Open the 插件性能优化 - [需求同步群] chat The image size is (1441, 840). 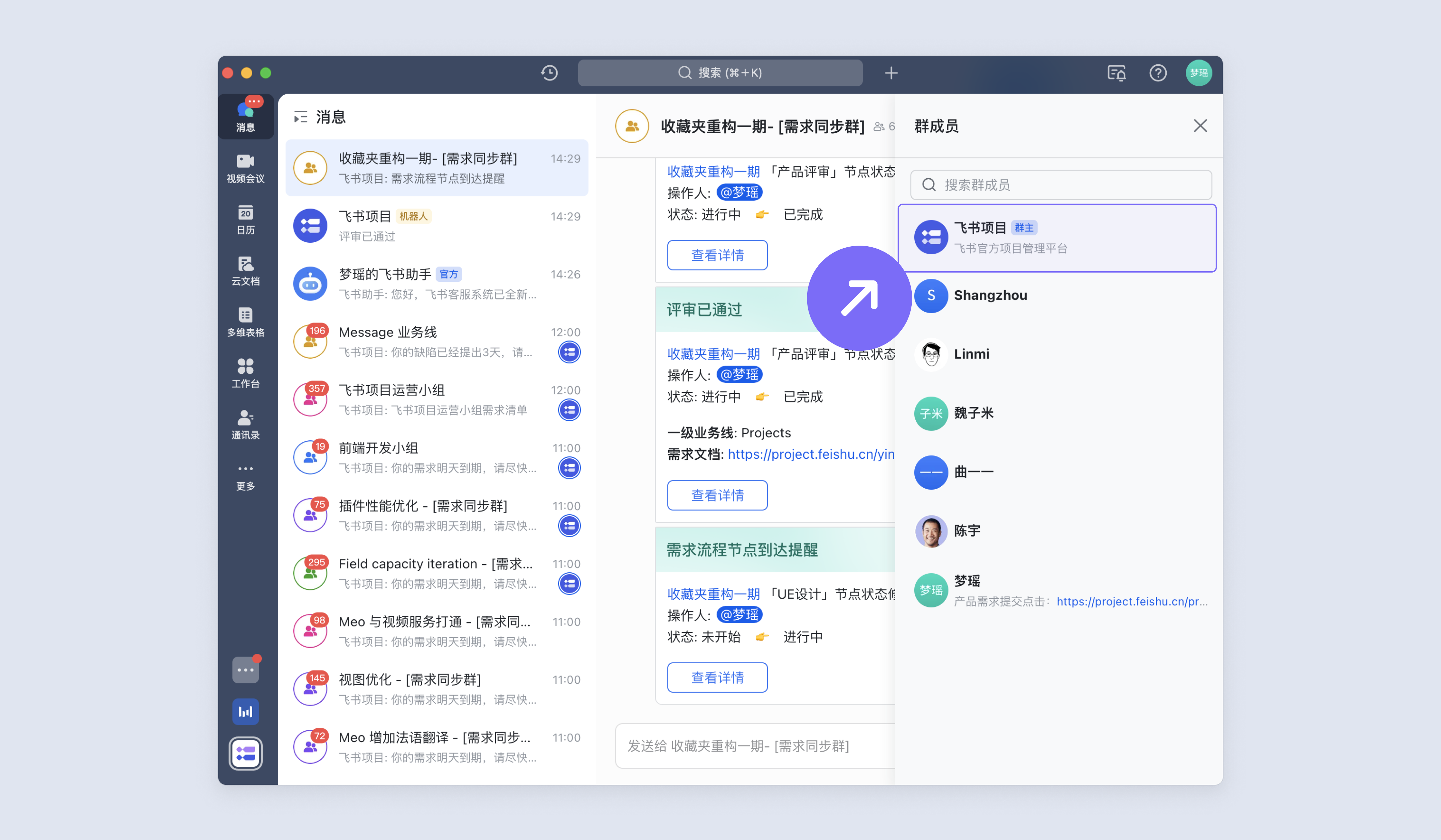[437, 516]
